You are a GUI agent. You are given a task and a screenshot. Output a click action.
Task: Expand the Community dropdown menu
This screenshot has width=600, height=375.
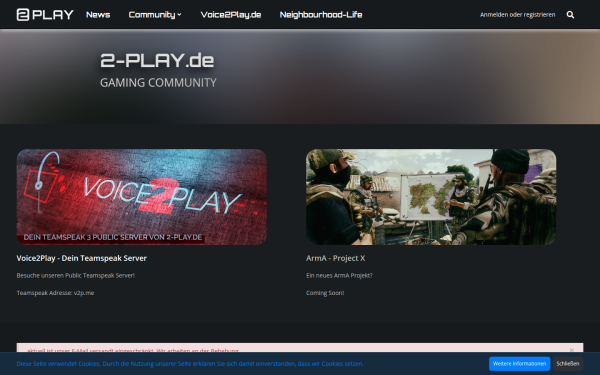pyautogui.click(x=155, y=15)
